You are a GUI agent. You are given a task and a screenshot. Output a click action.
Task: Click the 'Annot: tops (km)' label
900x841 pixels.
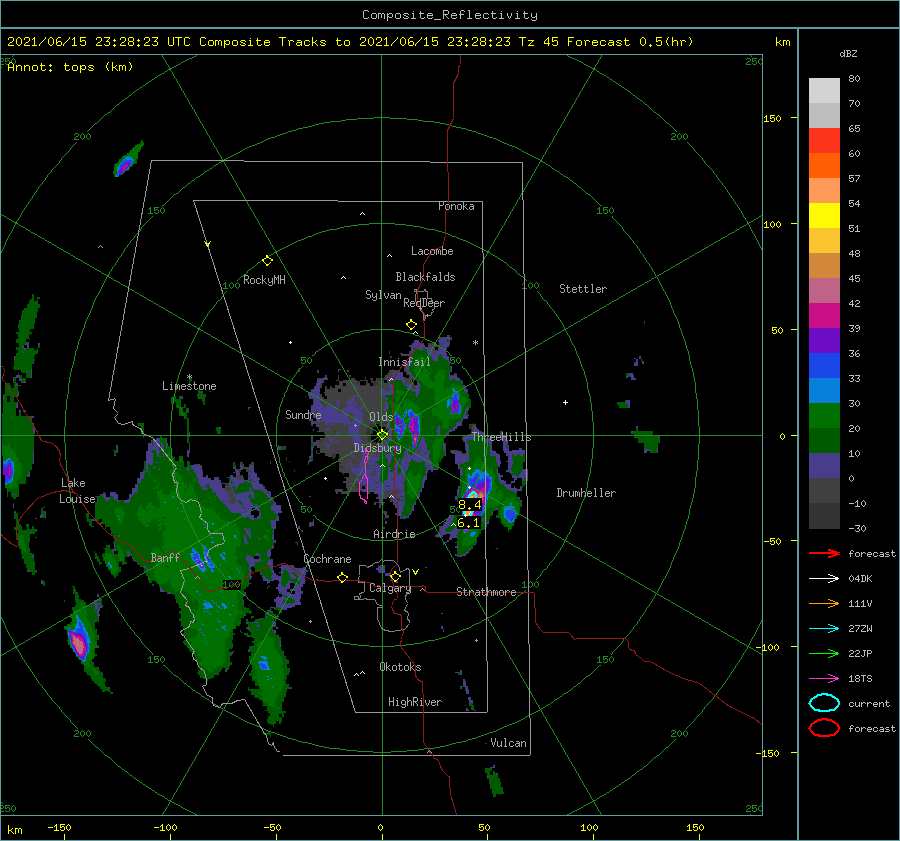[x=70, y=67]
